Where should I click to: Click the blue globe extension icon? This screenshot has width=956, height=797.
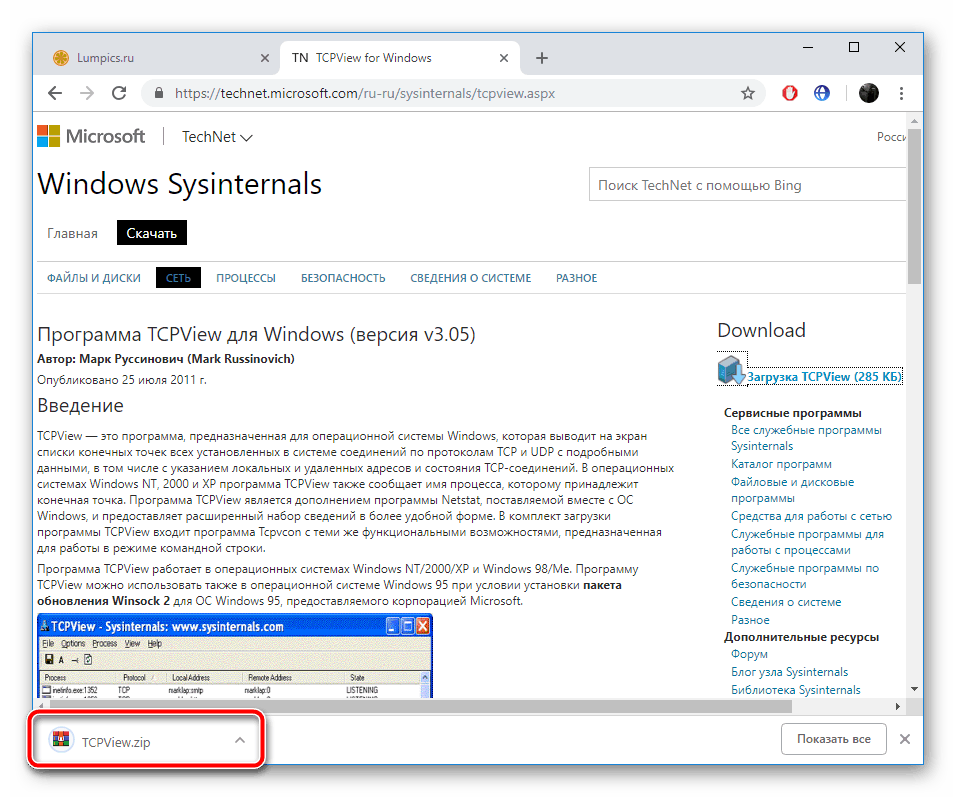tap(821, 92)
